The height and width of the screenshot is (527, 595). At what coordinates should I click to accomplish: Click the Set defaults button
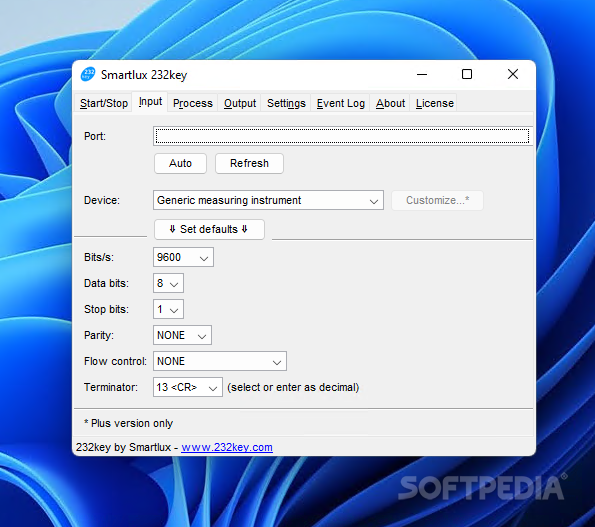point(209,230)
